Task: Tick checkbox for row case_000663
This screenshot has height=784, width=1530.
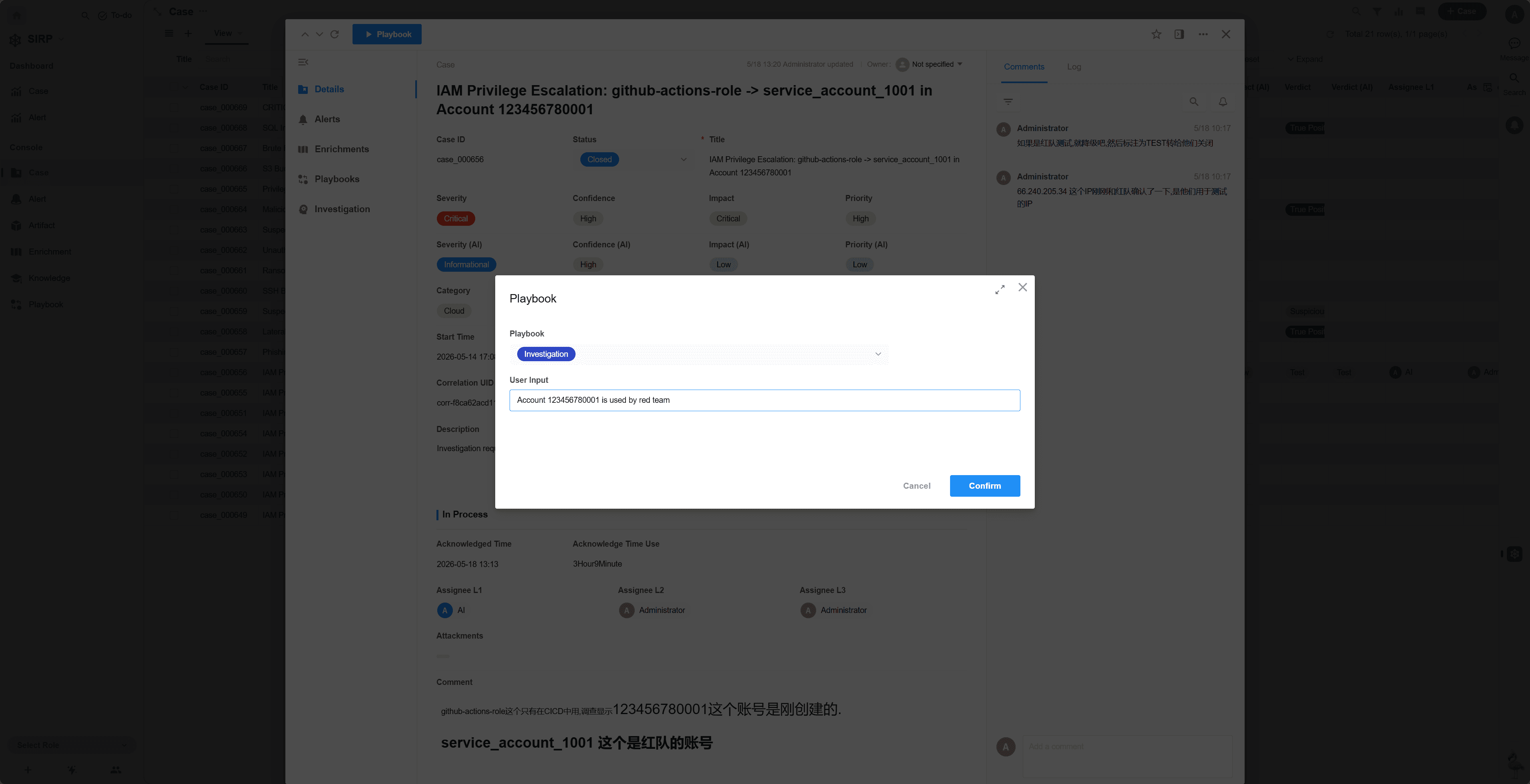Action: (x=174, y=231)
